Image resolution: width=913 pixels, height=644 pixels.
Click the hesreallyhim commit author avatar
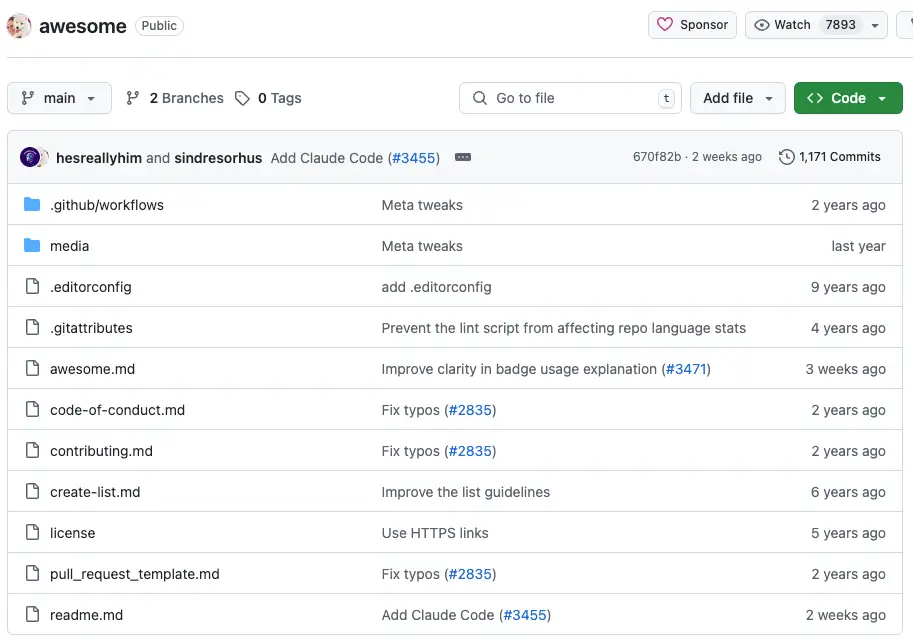pyautogui.click(x=30, y=157)
